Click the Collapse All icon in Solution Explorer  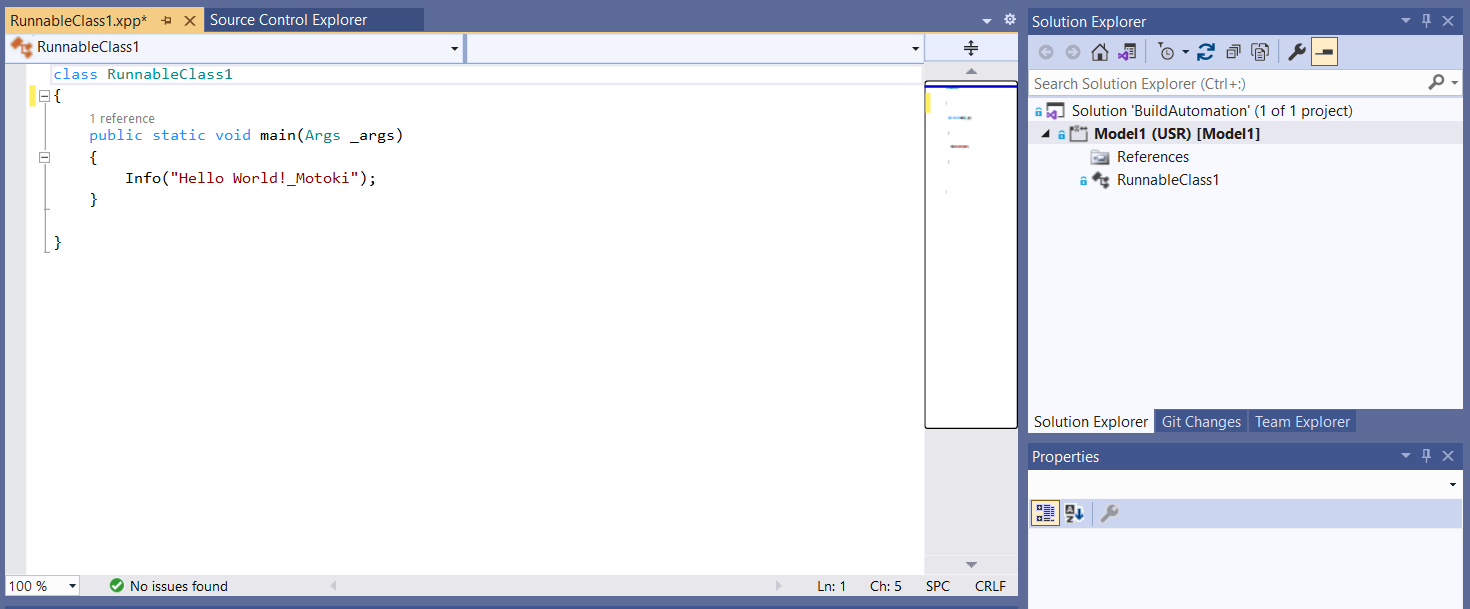click(1234, 52)
